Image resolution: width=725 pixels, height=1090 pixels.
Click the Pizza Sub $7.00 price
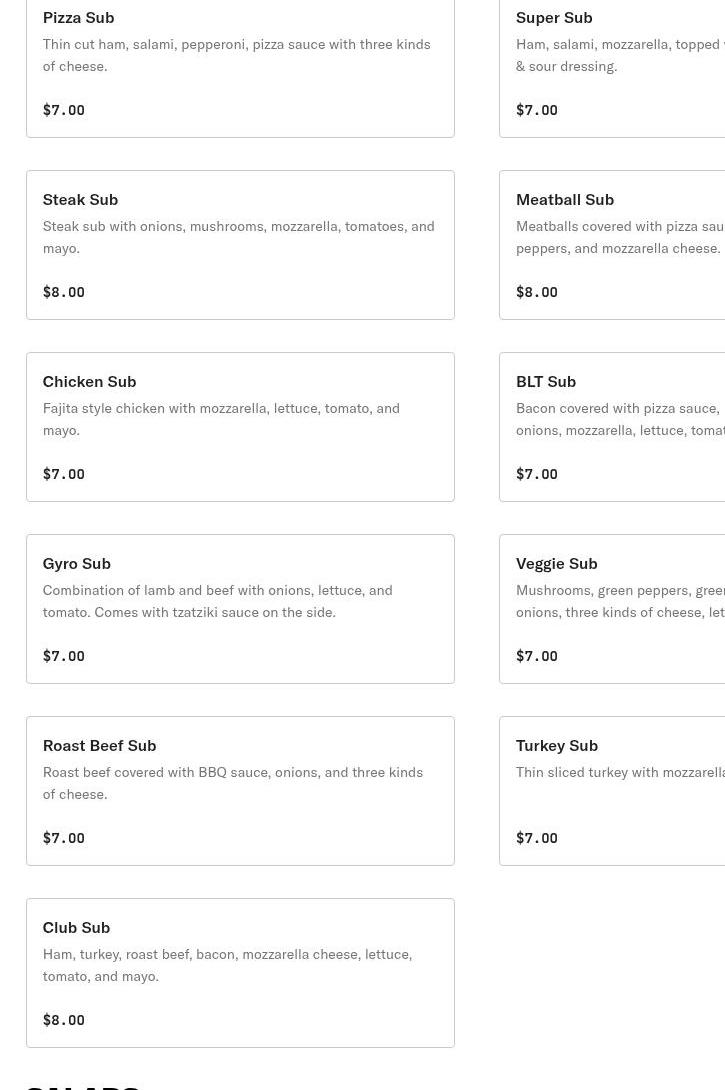[63, 110]
